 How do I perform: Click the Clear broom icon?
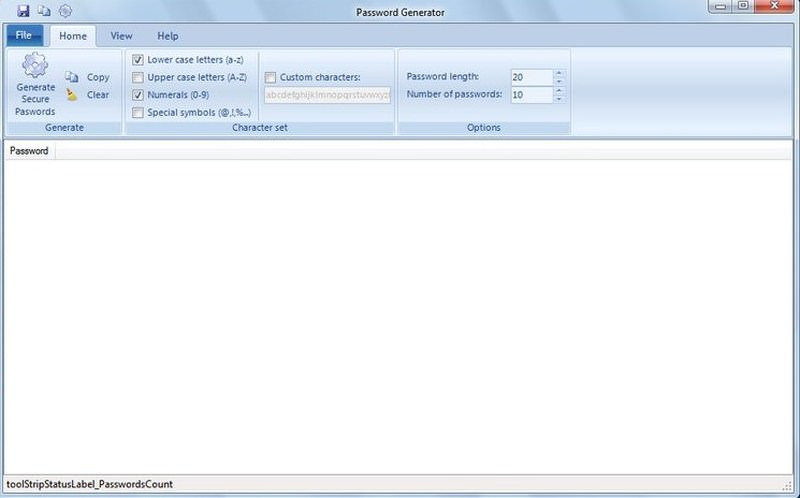click(72, 95)
